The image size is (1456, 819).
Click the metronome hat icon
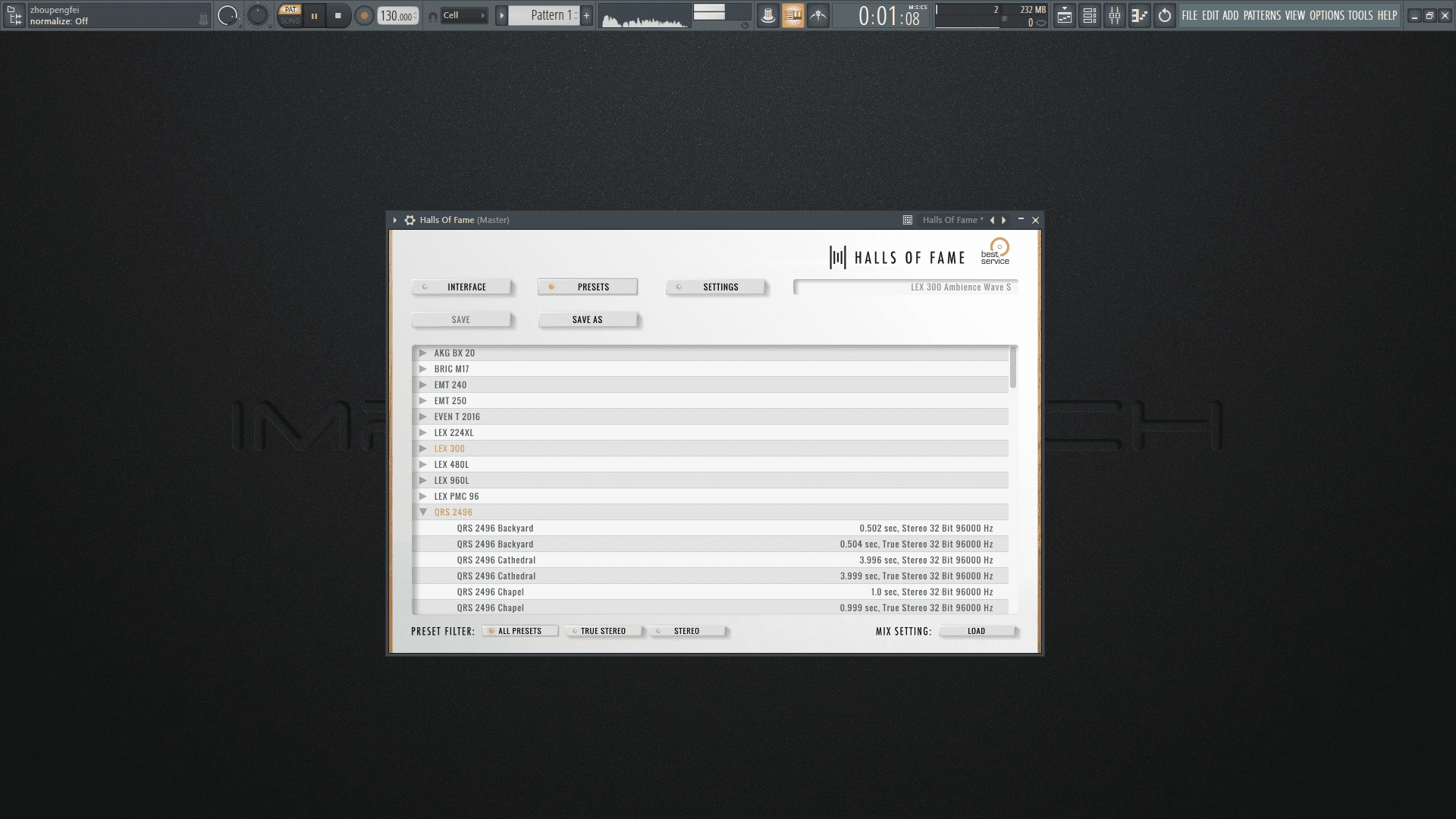[x=768, y=15]
